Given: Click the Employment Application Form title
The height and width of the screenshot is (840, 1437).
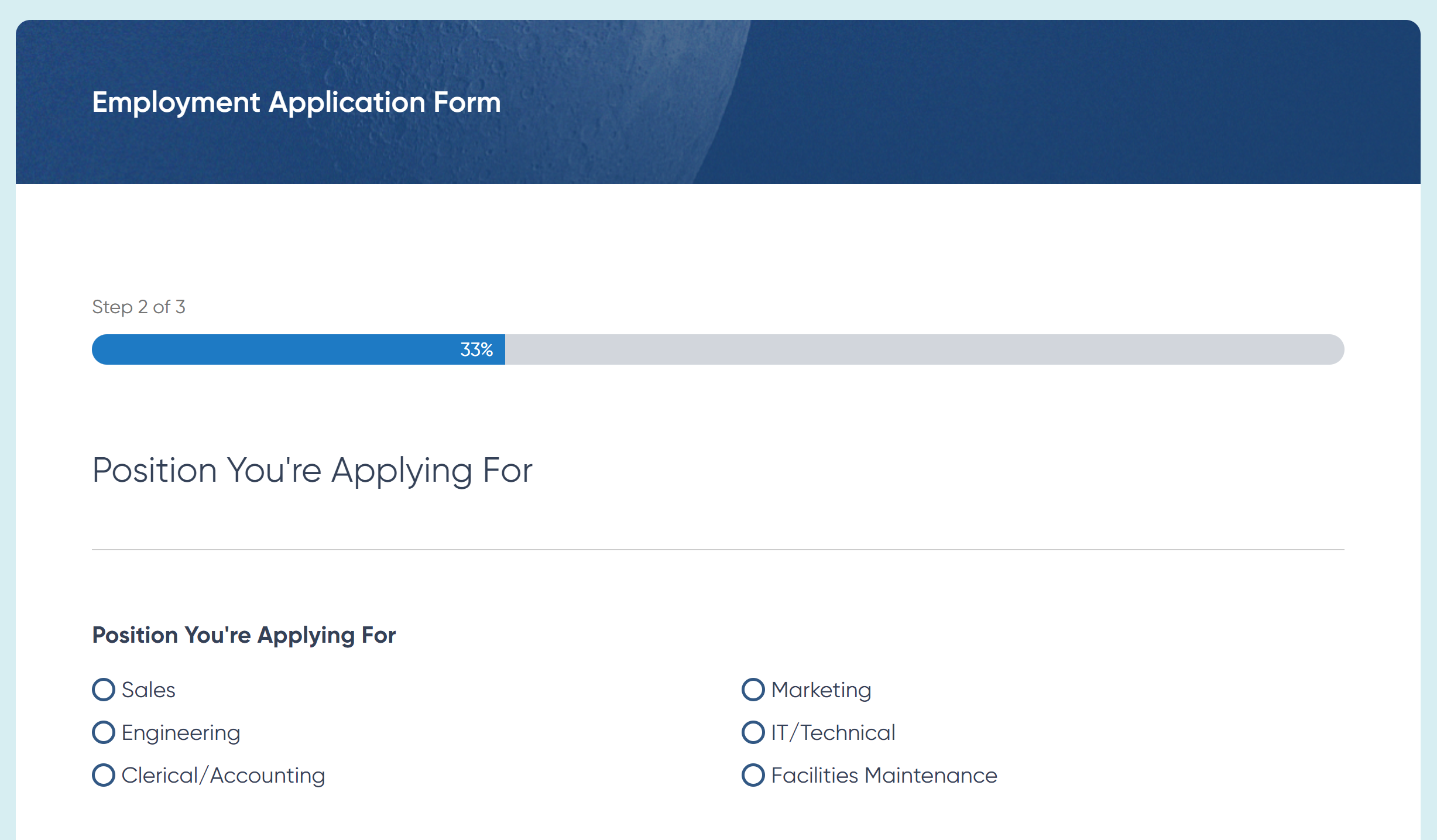Looking at the screenshot, I should (x=297, y=102).
